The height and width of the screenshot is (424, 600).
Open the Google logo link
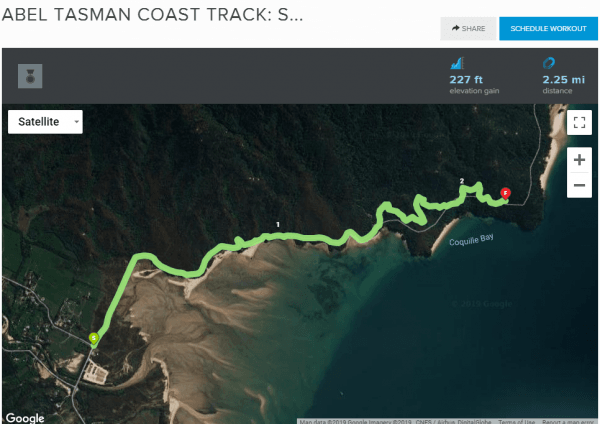point(25,418)
